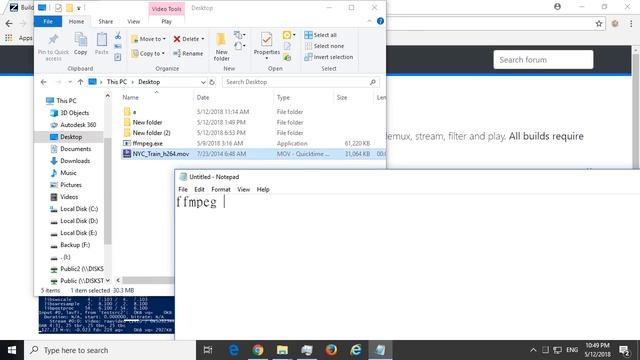Open Properties in the ribbon

[x=267, y=46]
